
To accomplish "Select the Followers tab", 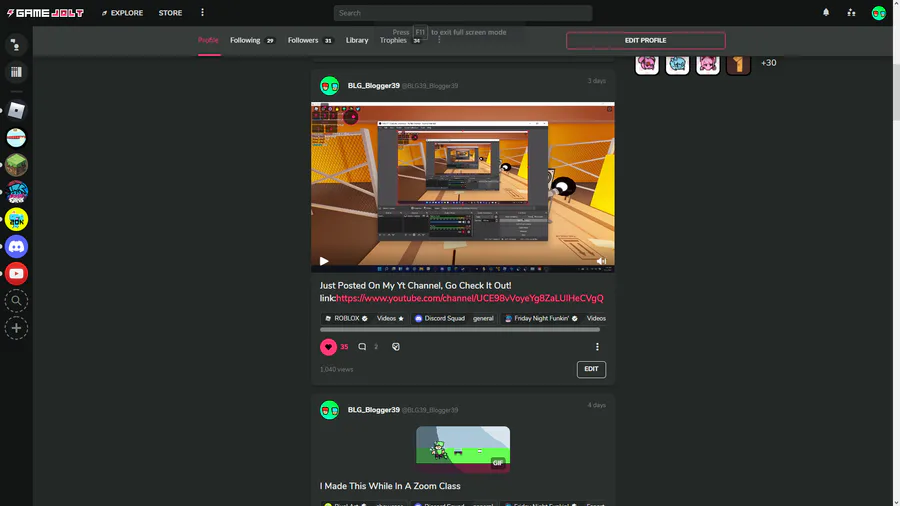I will [x=310, y=40].
